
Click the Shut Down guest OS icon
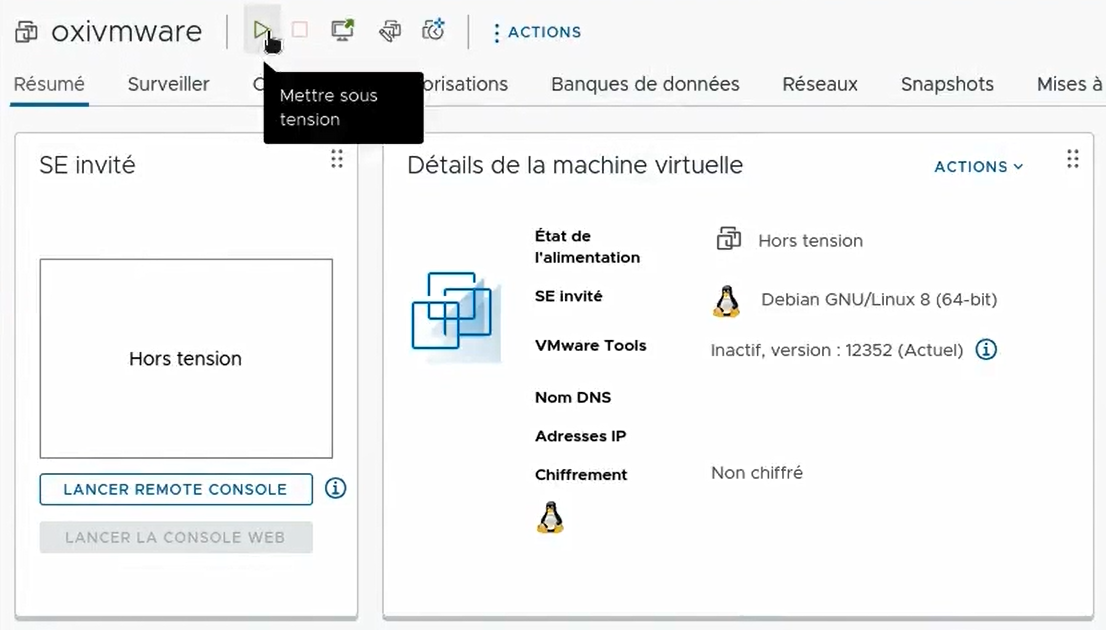tap(299, 30)
